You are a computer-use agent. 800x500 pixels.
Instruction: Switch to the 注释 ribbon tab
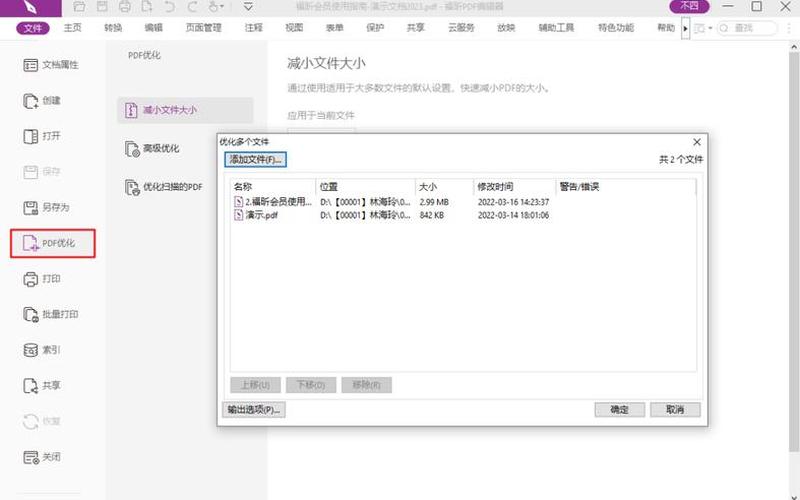tap(253, 28)
